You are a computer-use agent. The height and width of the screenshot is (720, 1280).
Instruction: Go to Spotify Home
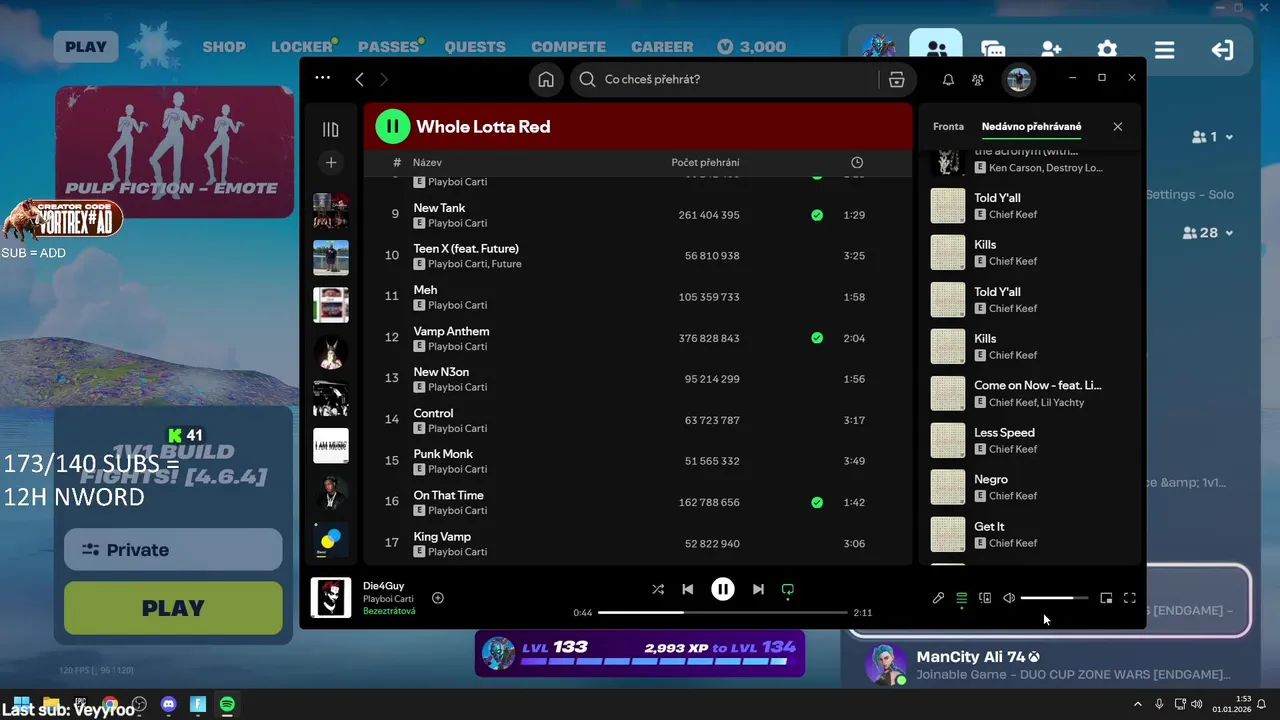coord(546,79)
